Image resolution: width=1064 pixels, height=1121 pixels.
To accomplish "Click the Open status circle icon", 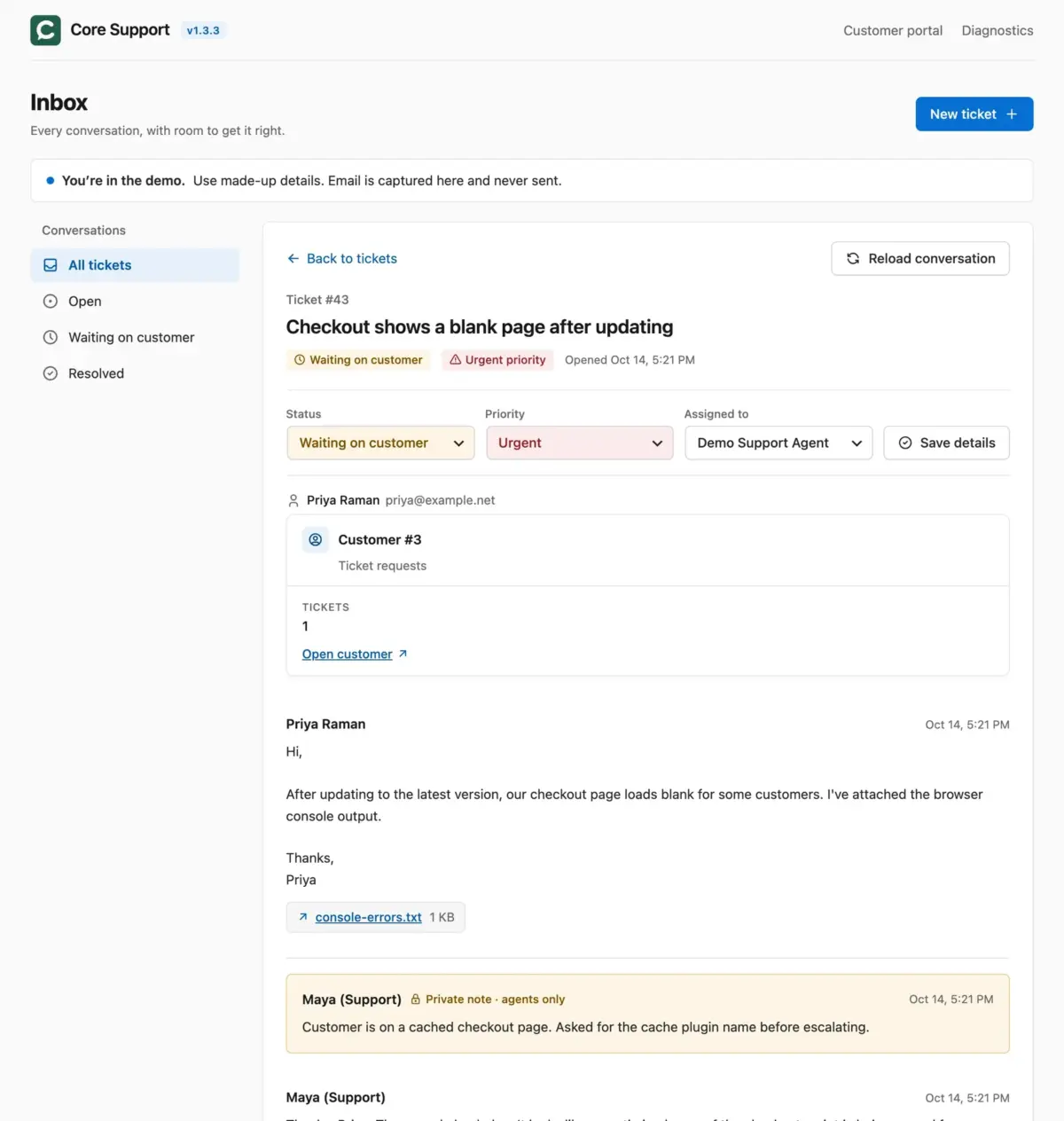I will (x=51, y=302).
